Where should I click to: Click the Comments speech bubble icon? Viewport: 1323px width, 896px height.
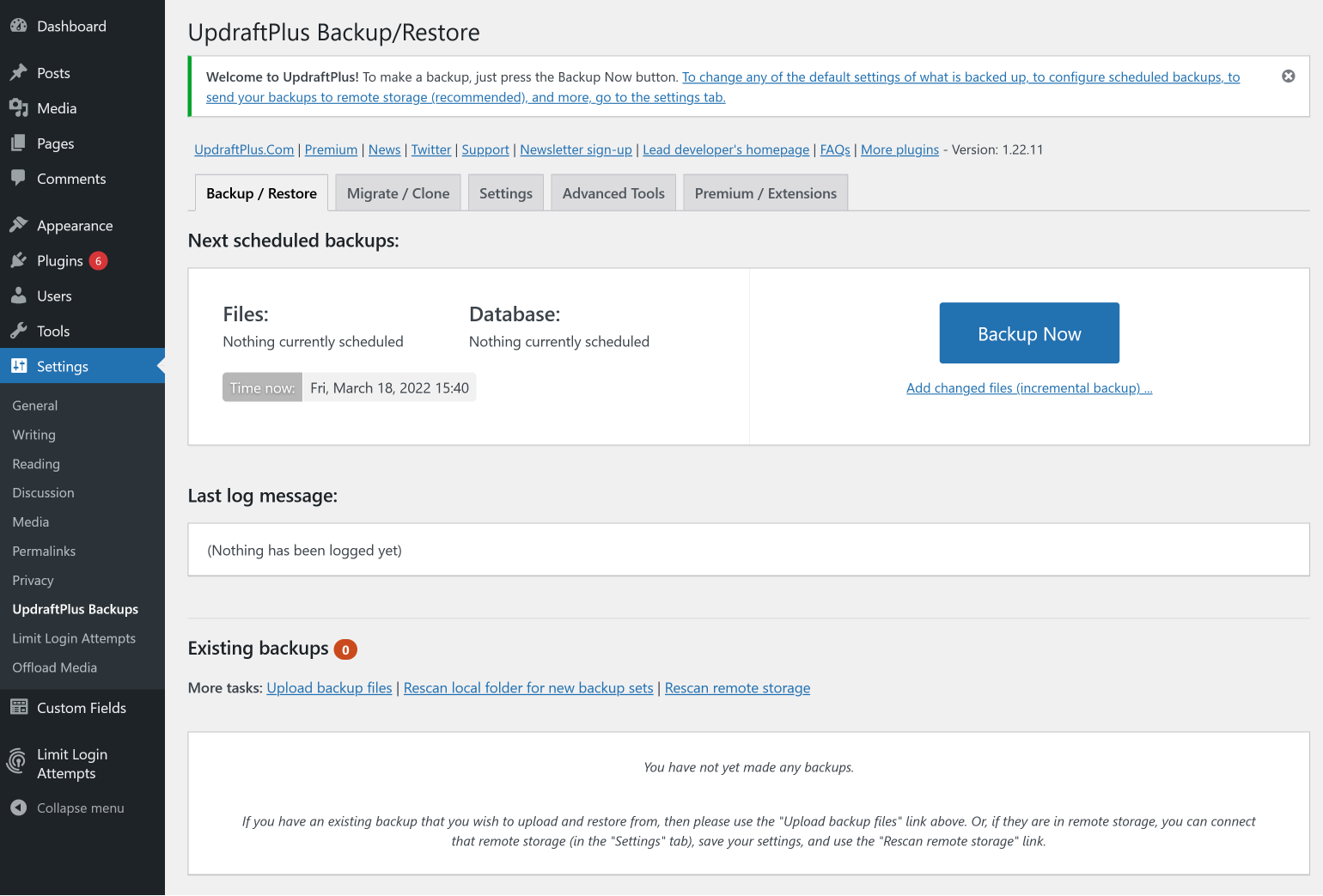coord(19,179)
